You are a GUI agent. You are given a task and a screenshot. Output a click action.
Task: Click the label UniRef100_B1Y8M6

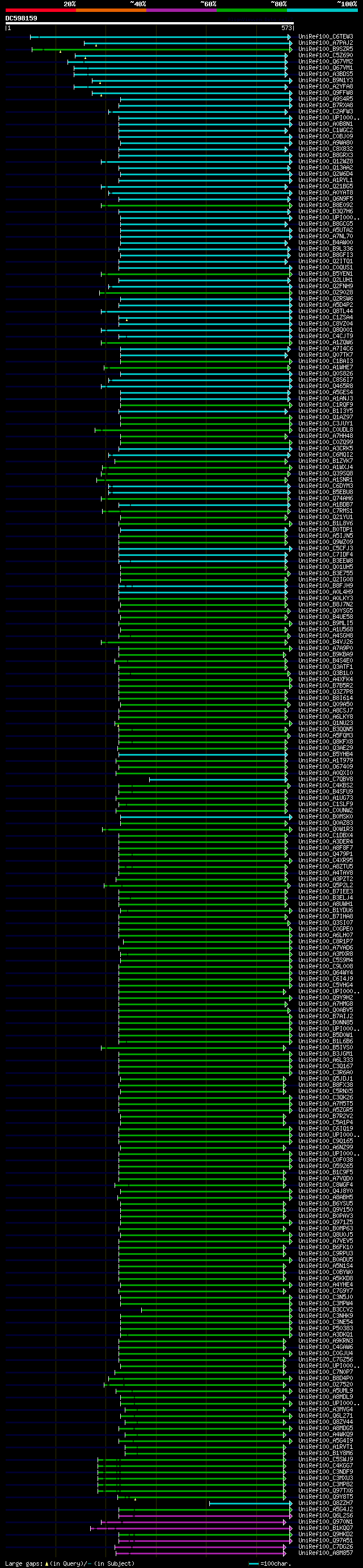coord(325,1453)
